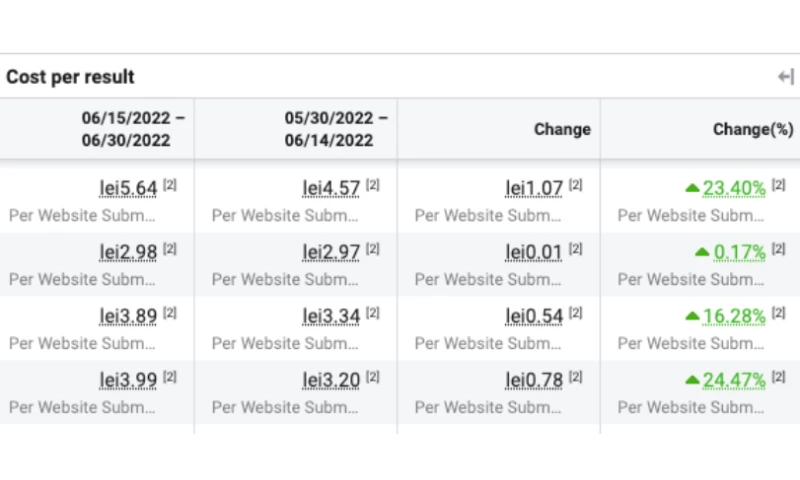This screenshot has height=480, width=800.
Task: Collapse the Cost per result column group
Action: 785,77
